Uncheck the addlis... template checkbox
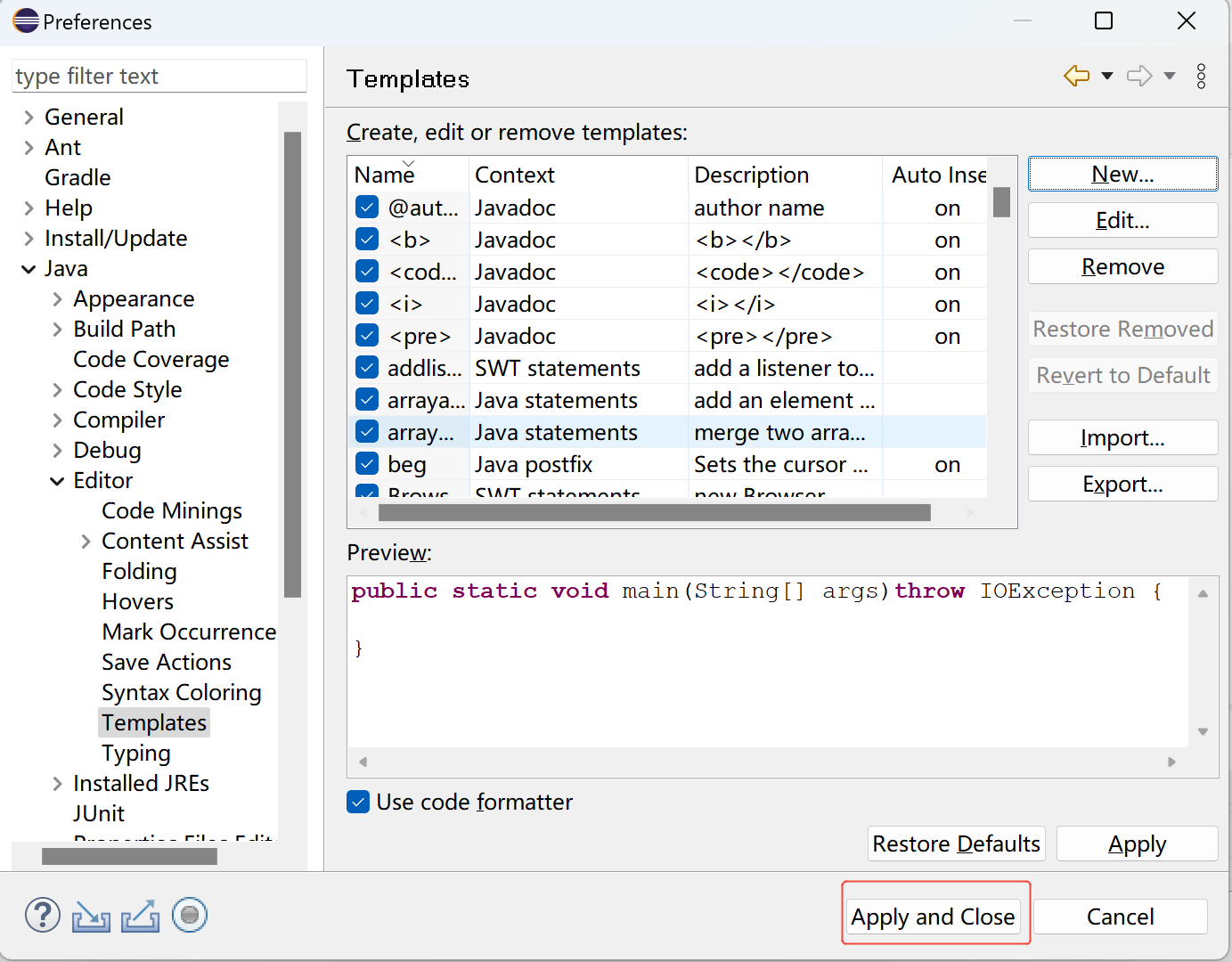Screen dimensions: 1232x962 tap(367, 368)
